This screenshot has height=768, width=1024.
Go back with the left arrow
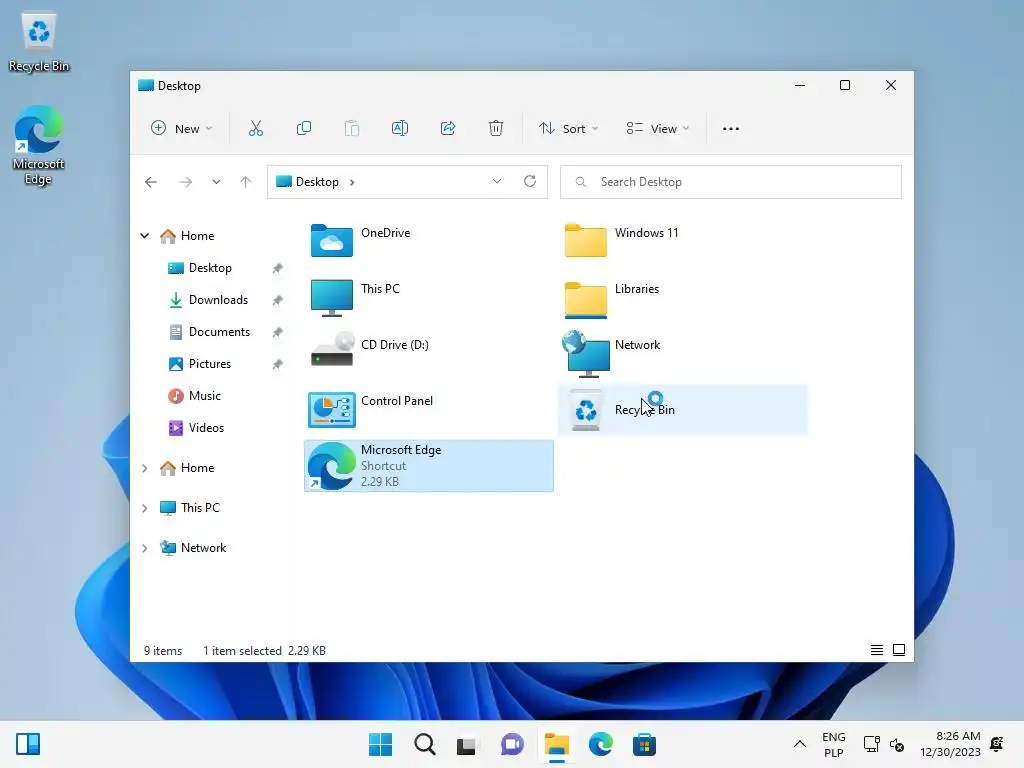(x=151, y=182)
